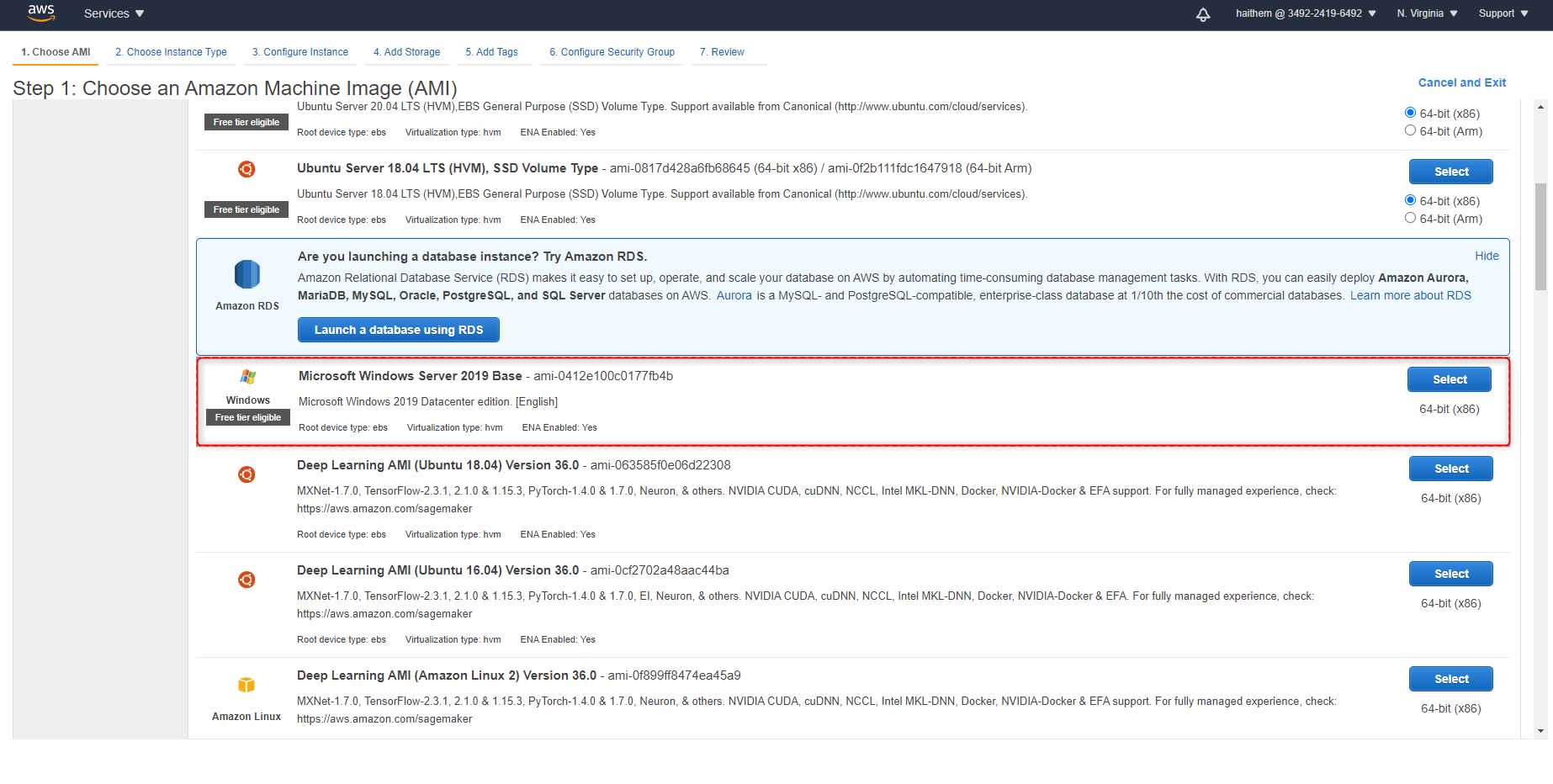This screenshot has width=1553, height=784.
Task: Click Step 1: Choose an Amazon Machine Image heading
Action: click(x=235, y=88)
